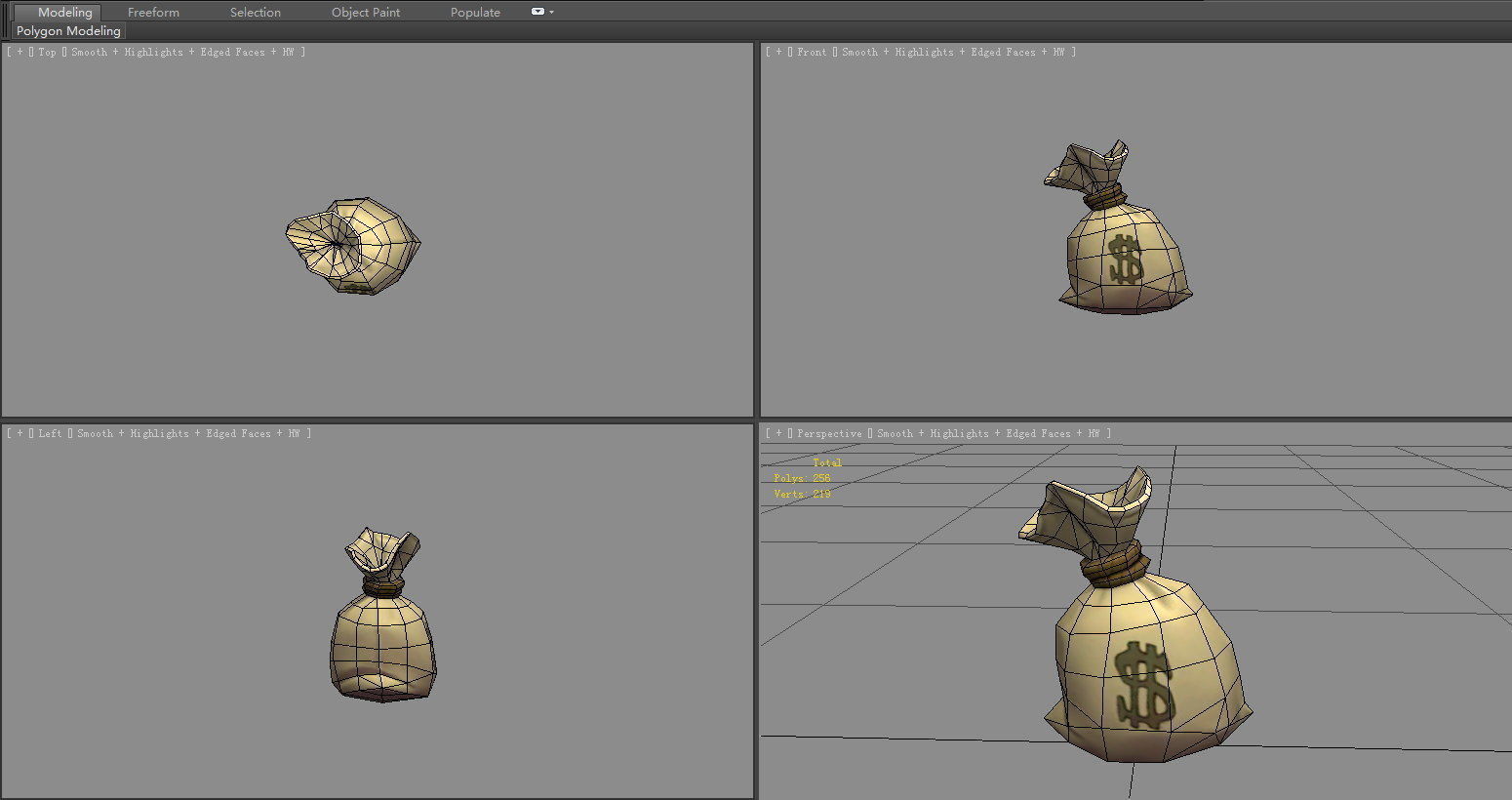Open Front viewport general [+] menu
The image size is (1512, 800).
click(x=778, y=52)
